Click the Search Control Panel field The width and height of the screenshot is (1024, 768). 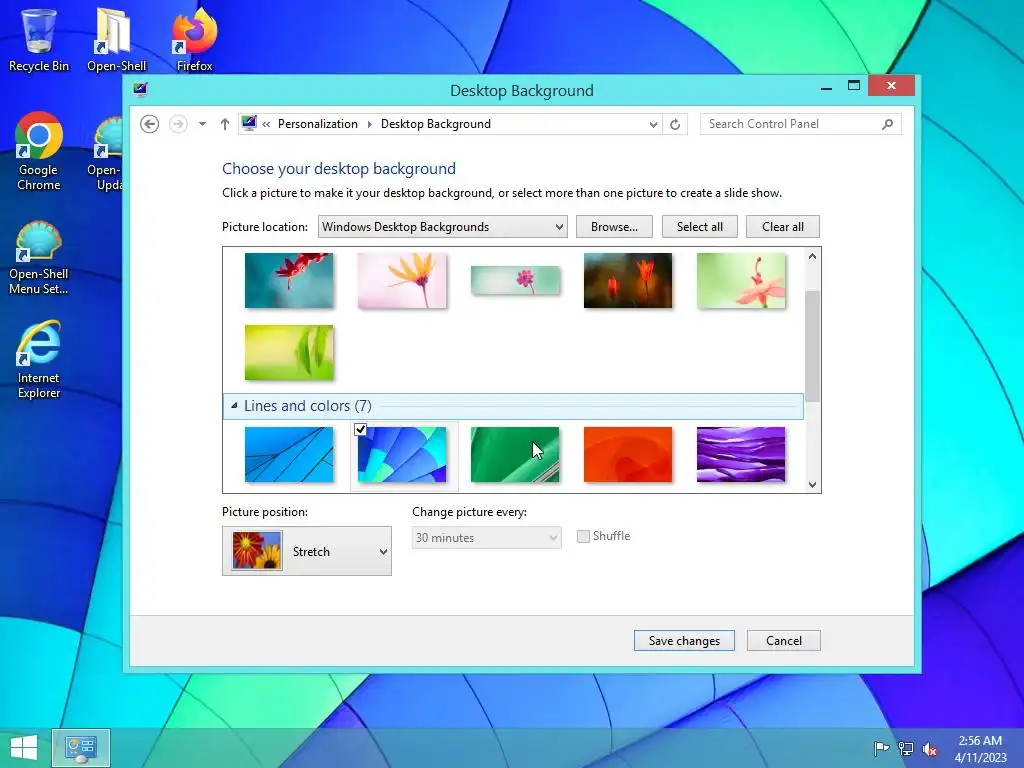tap(801, 124)
